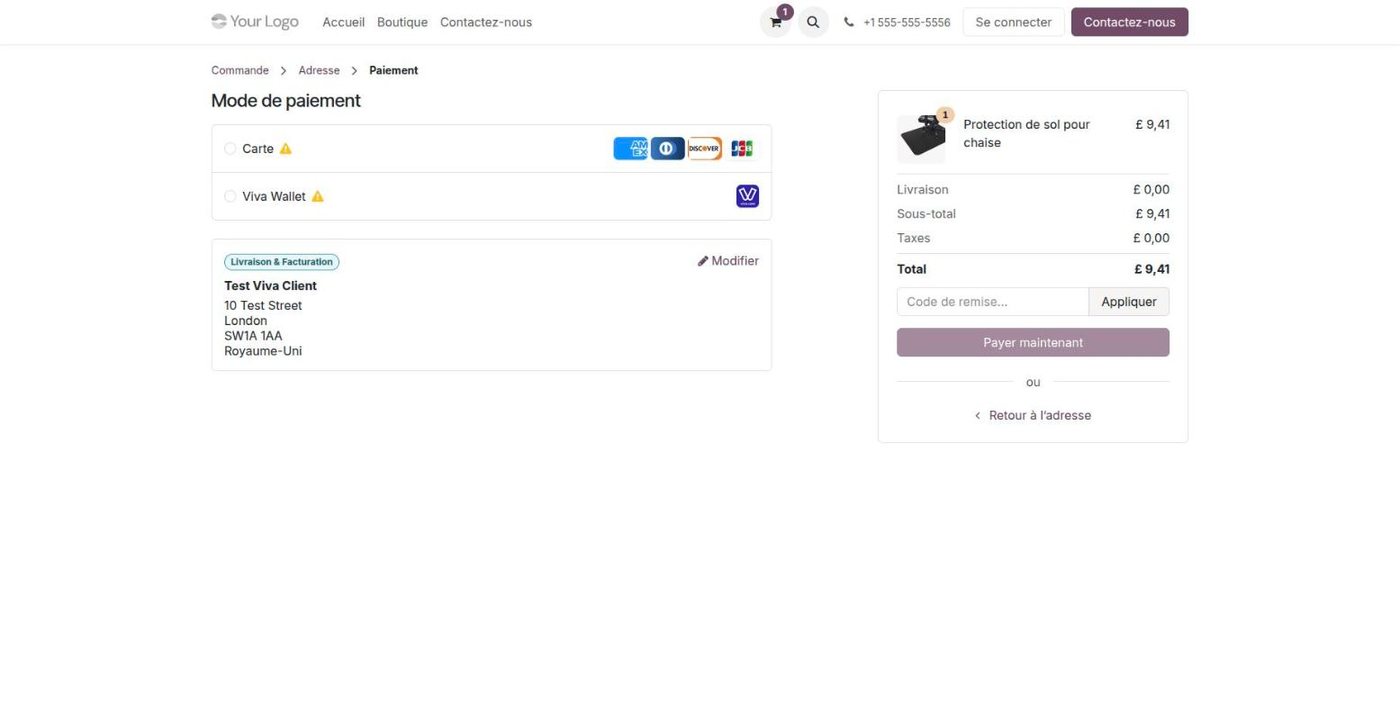Select the Viva Wallet radio button
The height and width of the screenshot is (706, 1400).
click(x=230, y=197)
